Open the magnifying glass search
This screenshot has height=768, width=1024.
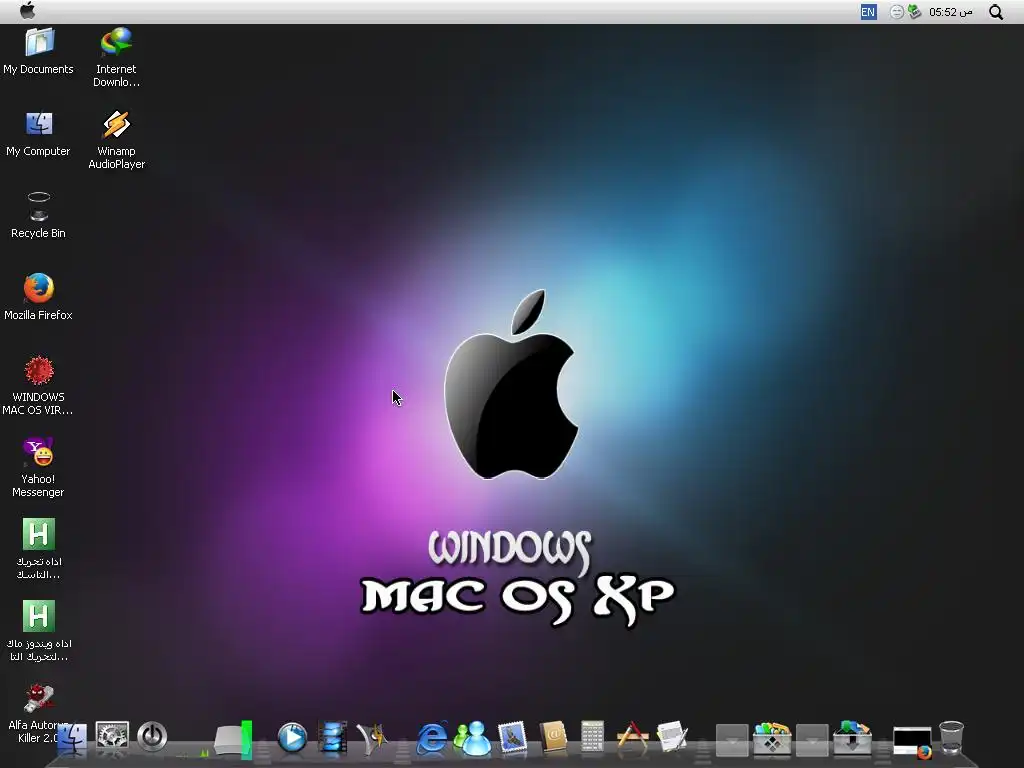[x=996, y=12]
